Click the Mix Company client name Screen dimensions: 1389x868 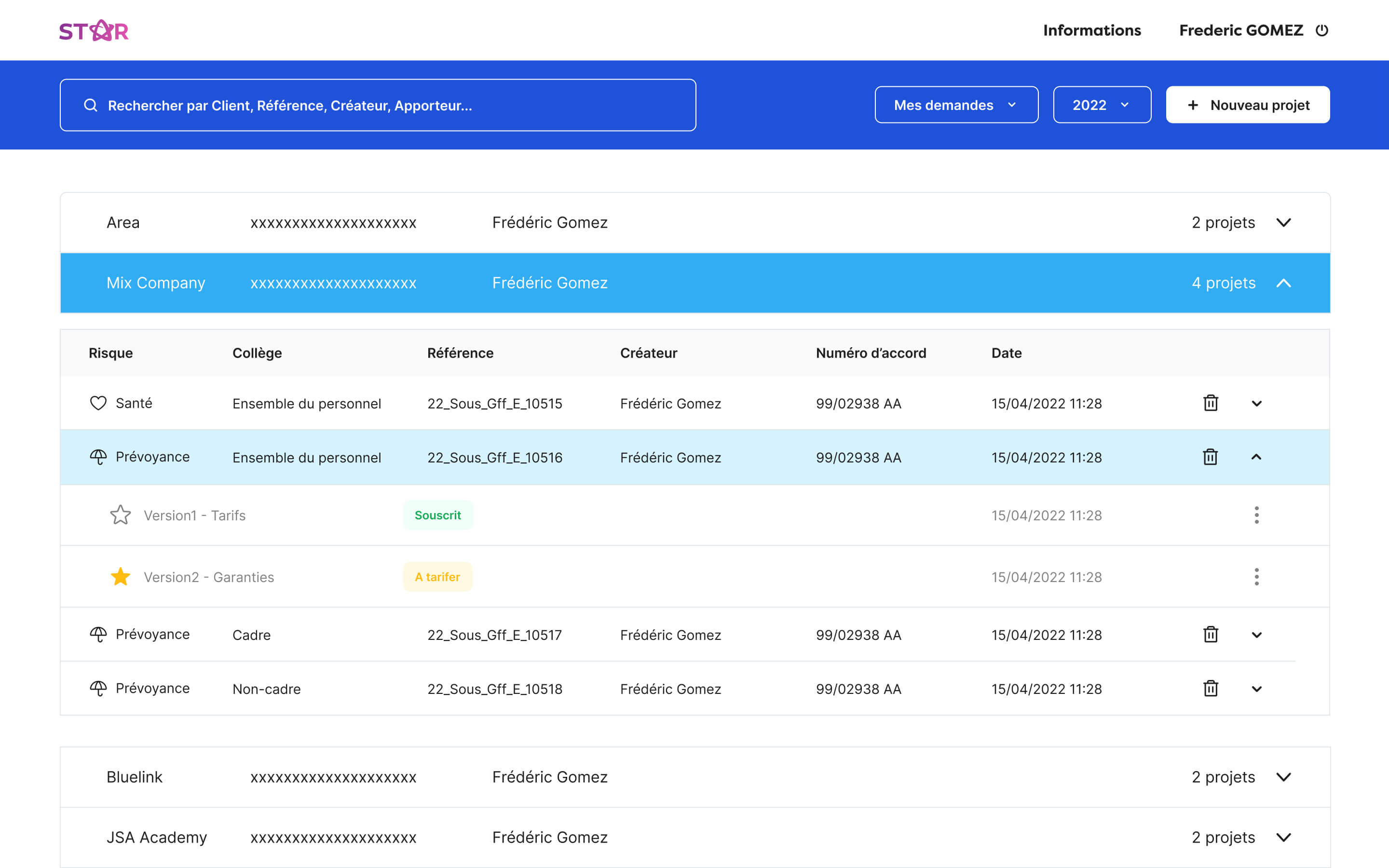tap(156, 283)
